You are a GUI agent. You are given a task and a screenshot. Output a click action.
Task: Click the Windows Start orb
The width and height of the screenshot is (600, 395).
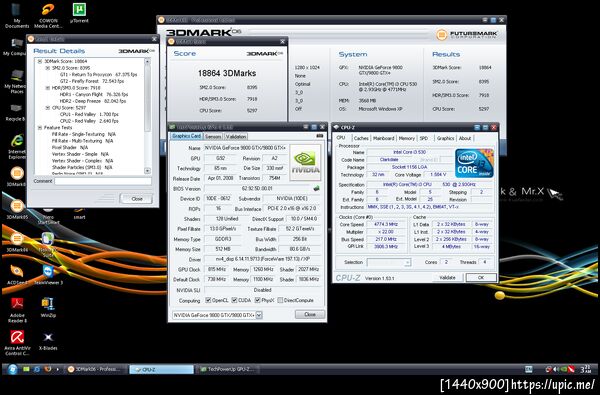tap(13, 369)
